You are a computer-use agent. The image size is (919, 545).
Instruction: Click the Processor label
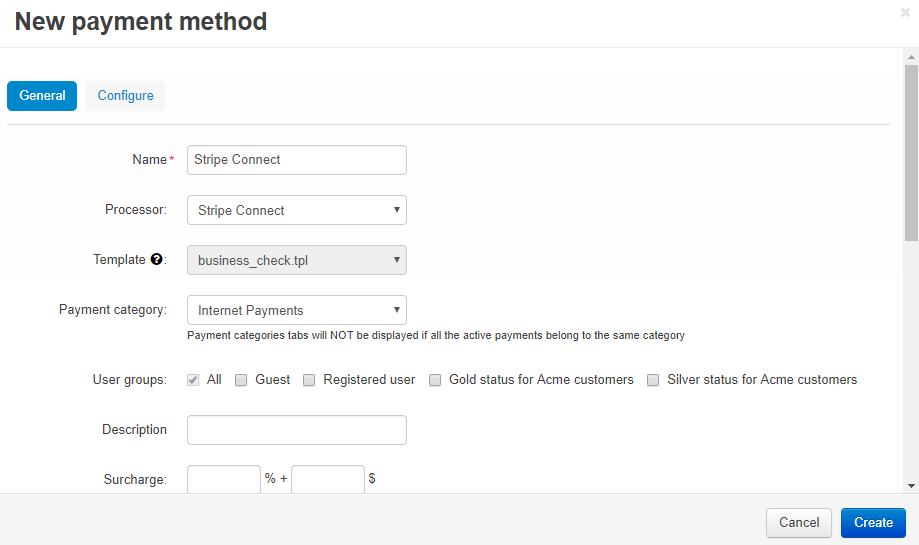coord(136,209)
